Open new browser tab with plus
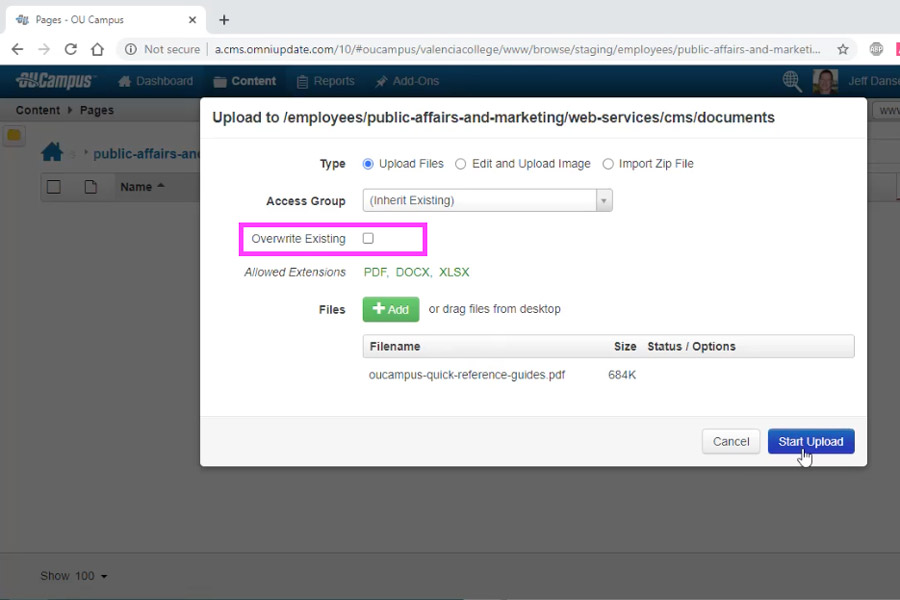 (224, 20)
